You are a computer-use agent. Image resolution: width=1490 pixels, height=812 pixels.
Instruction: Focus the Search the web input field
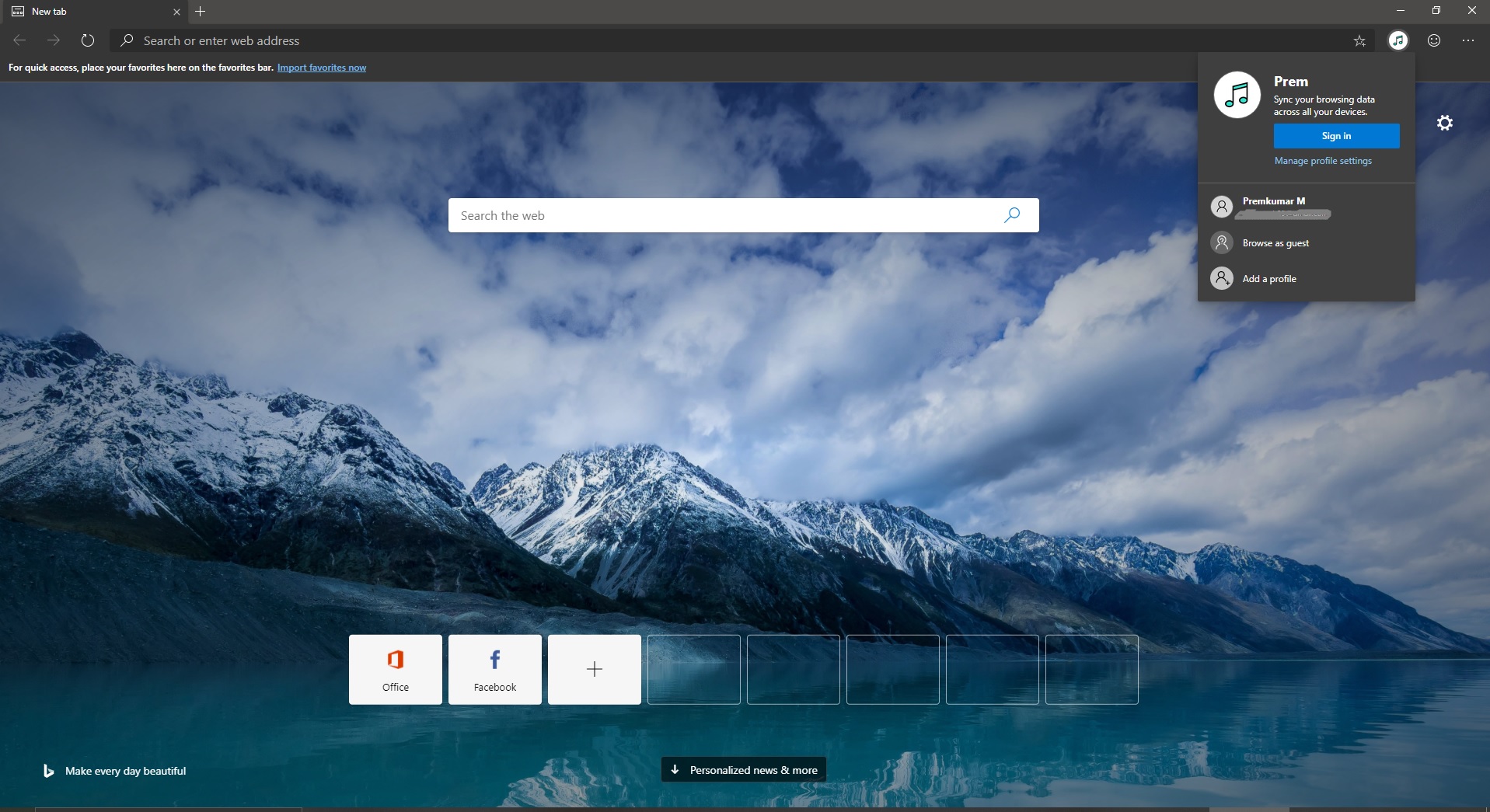[723, 215]
